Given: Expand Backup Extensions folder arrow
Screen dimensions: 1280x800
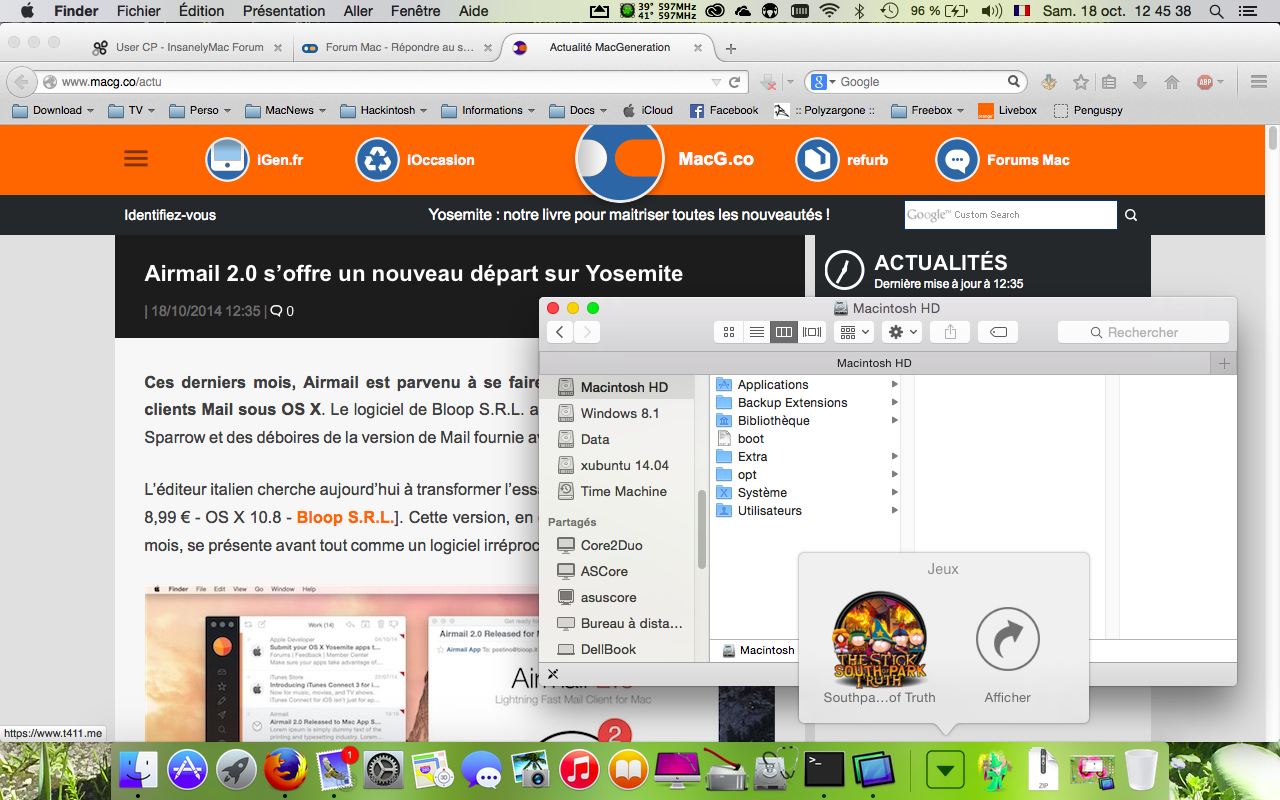Looking at the screenshot, I should pyautogui.click(x=895, y=402).
